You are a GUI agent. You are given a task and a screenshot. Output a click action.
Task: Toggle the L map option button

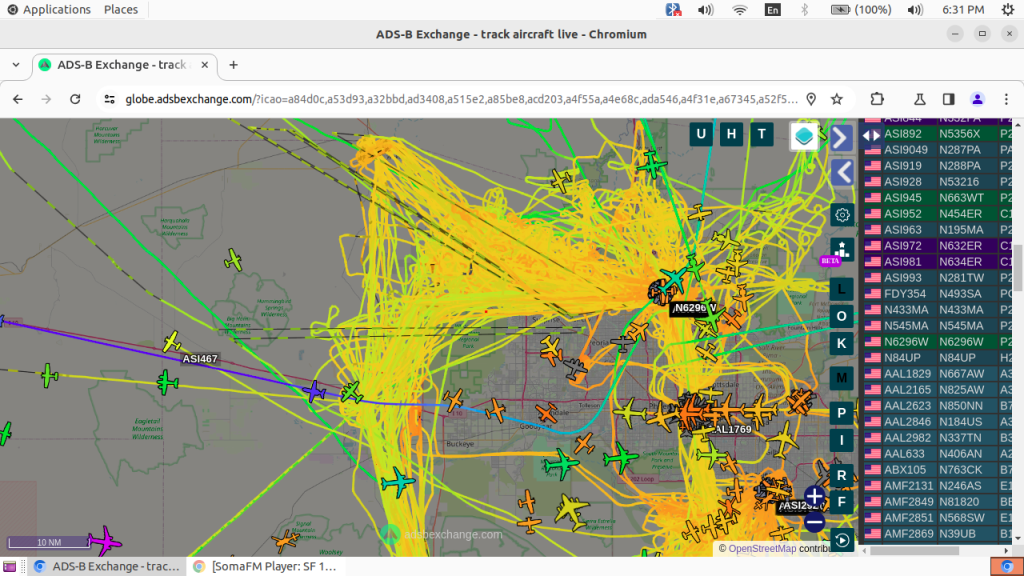[x=841, y=289]
